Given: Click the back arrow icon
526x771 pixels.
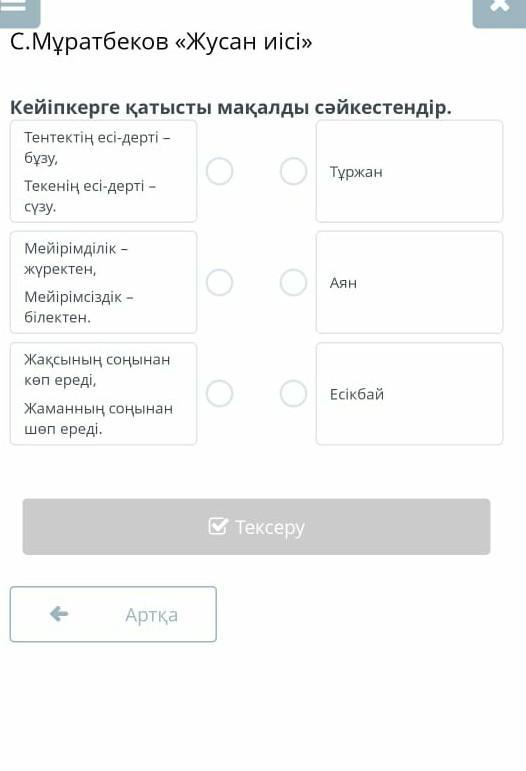Looking at the screenshot, I should click(59, 614).
